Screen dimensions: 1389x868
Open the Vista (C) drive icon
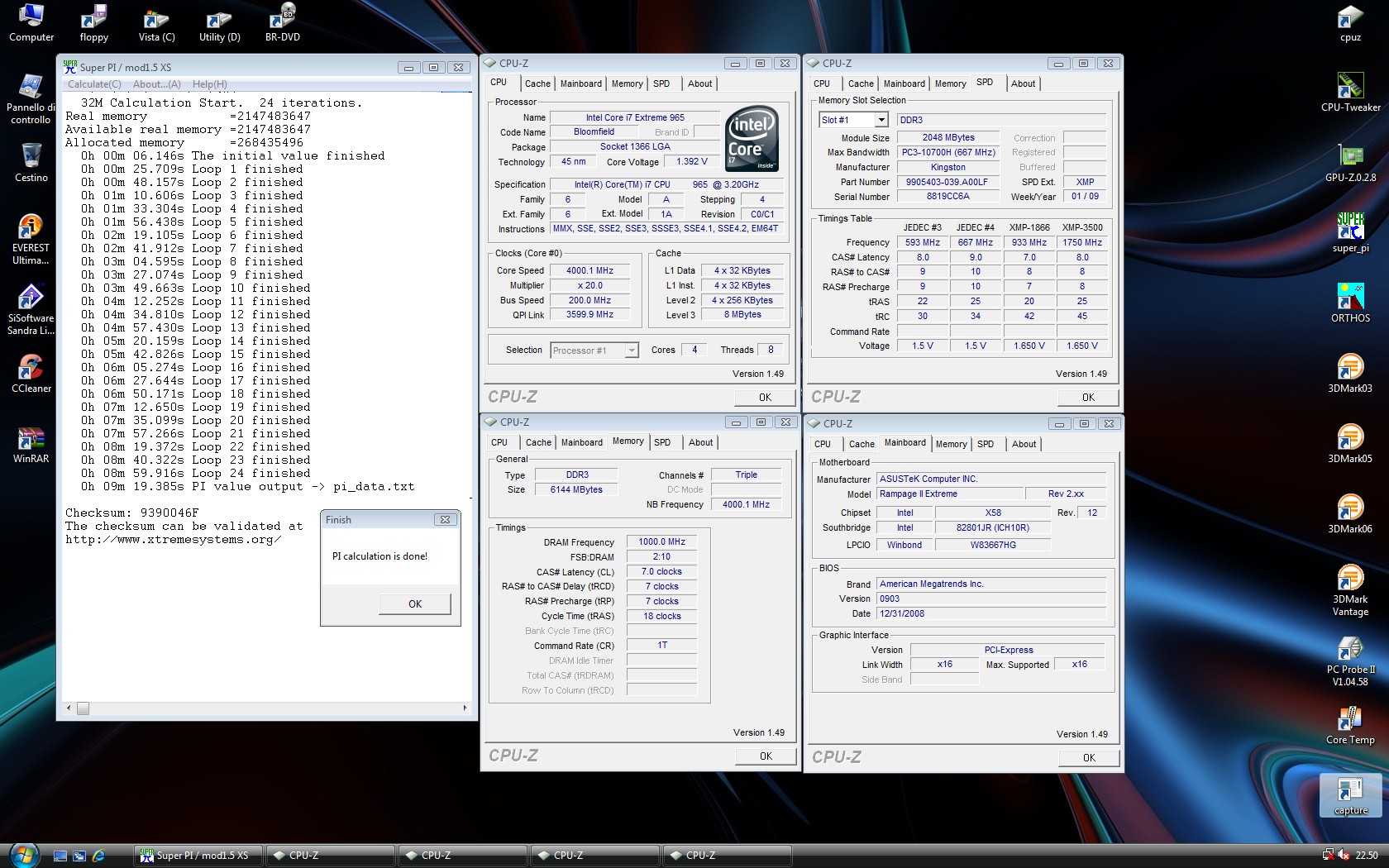coord(156,22)
